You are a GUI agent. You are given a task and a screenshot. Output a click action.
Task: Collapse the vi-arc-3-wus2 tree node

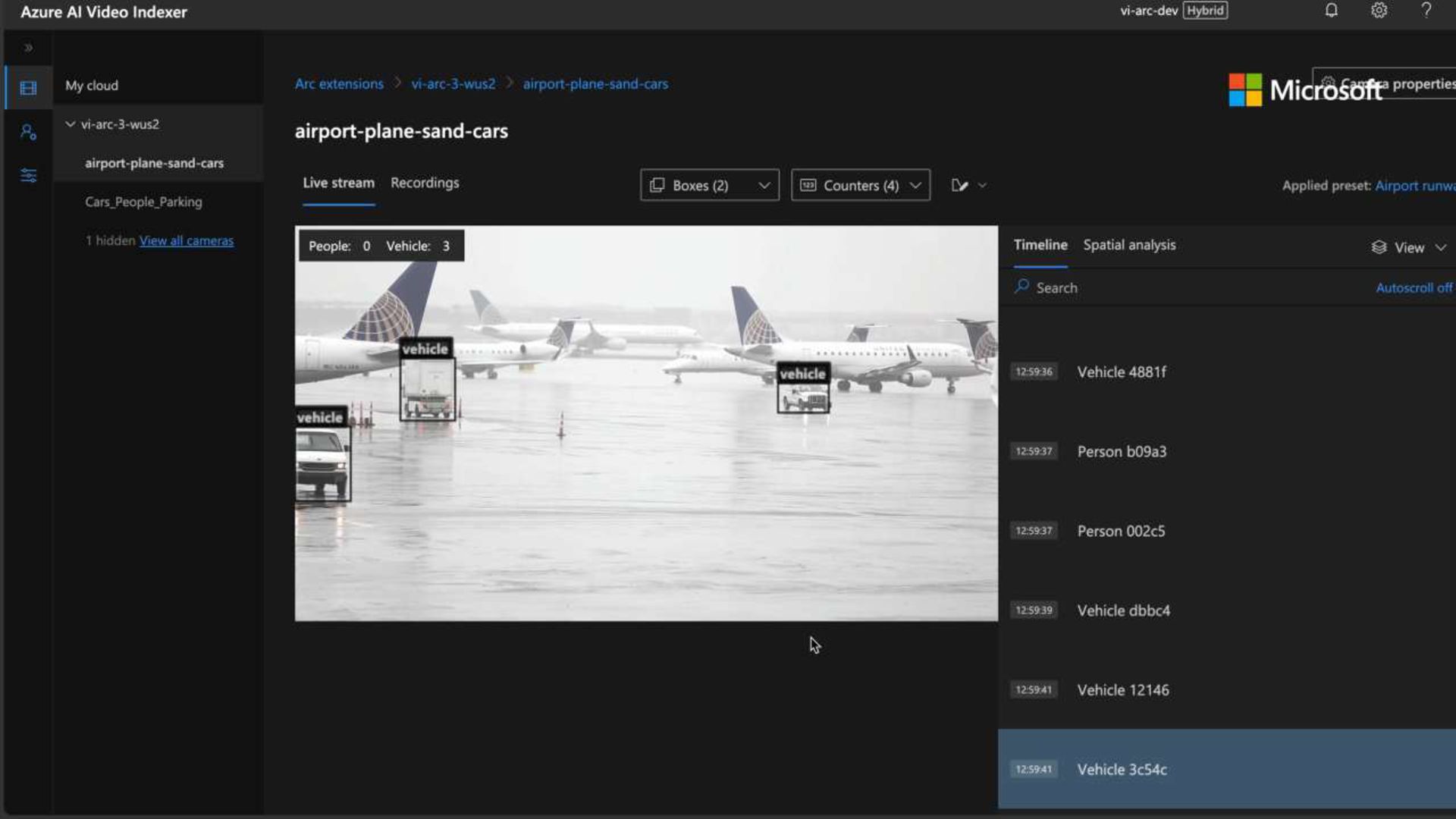click(71, 124)
